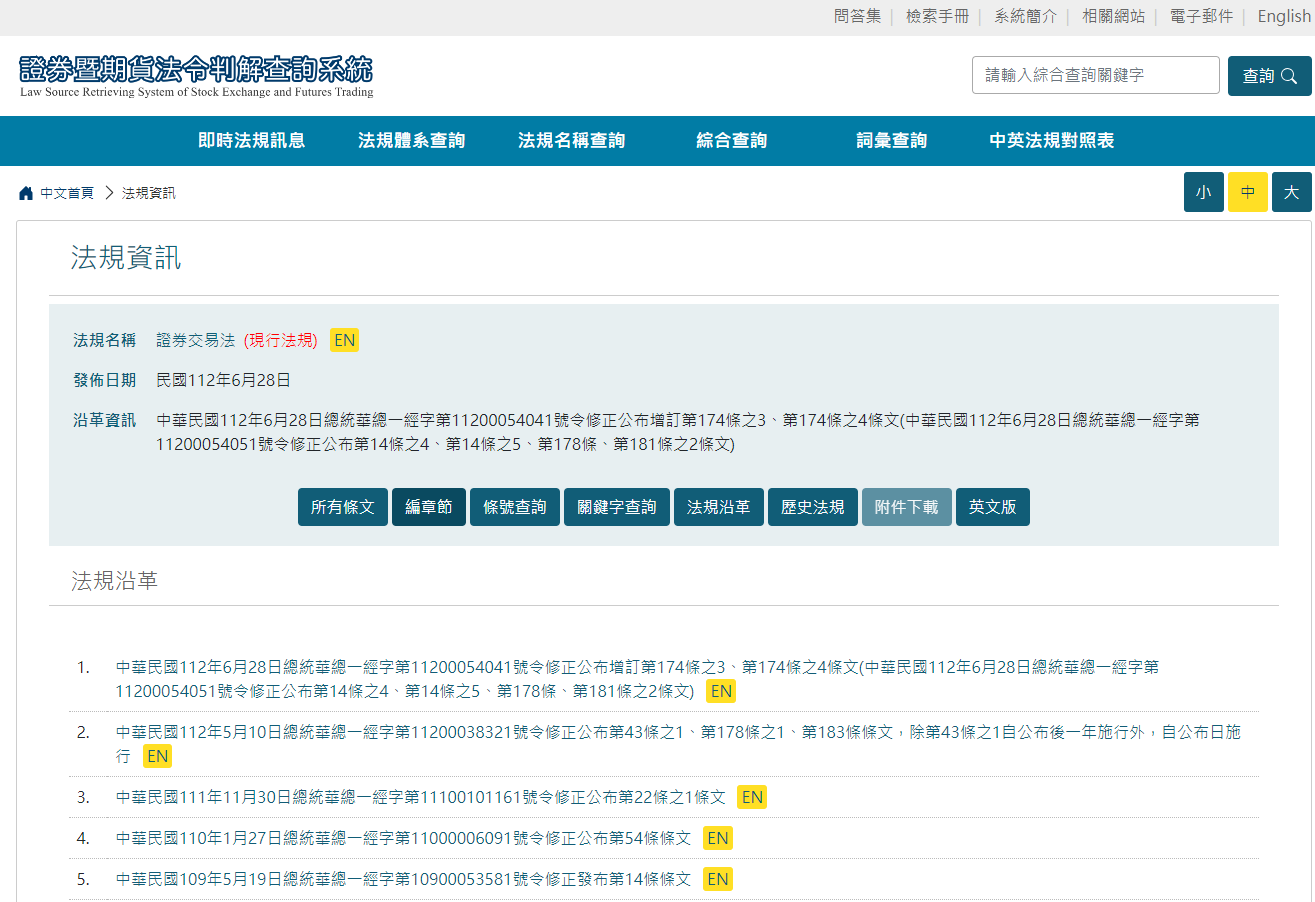Open history entry 3 about 第22條之1
The width and height of the screenshot is (1315, 902).
click(x=421, y=797)
